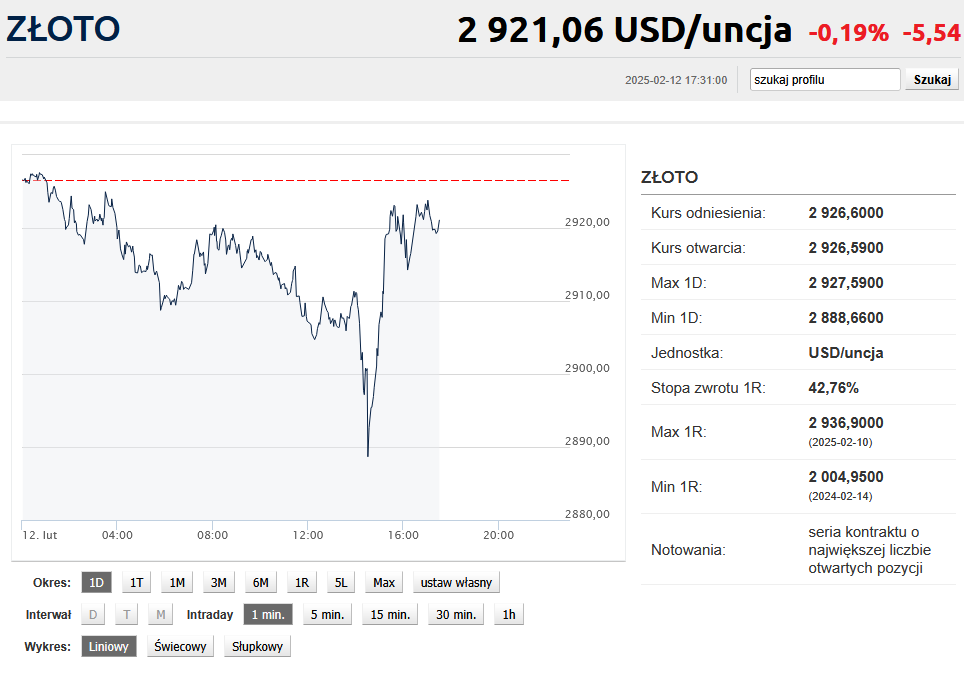This screenshot has height=673, width=965.
Task: Open 'ustaw własny' custom period
Action: 456,583
